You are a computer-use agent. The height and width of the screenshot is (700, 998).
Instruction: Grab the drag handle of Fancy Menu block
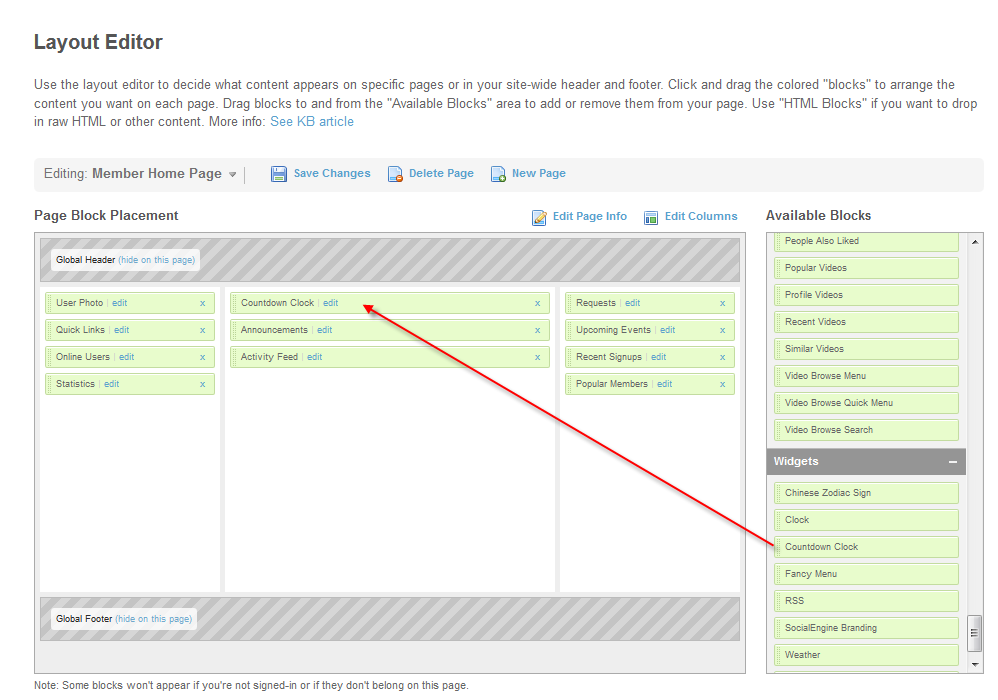click(x=778, y=574)
